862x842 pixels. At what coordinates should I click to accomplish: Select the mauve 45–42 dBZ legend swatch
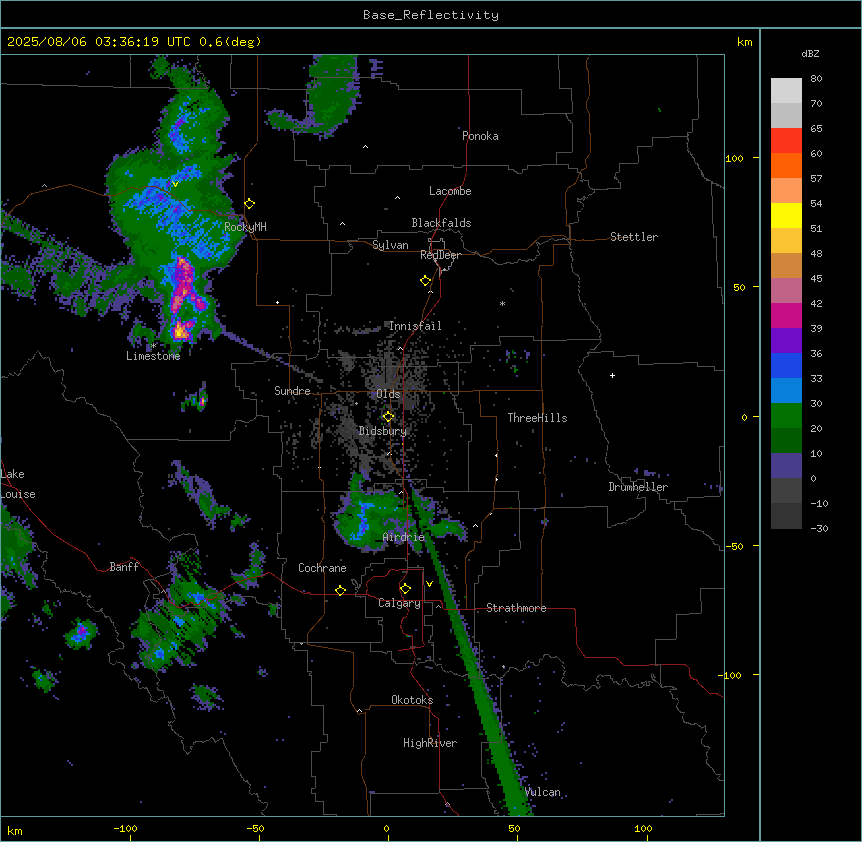tap(786, 290)
